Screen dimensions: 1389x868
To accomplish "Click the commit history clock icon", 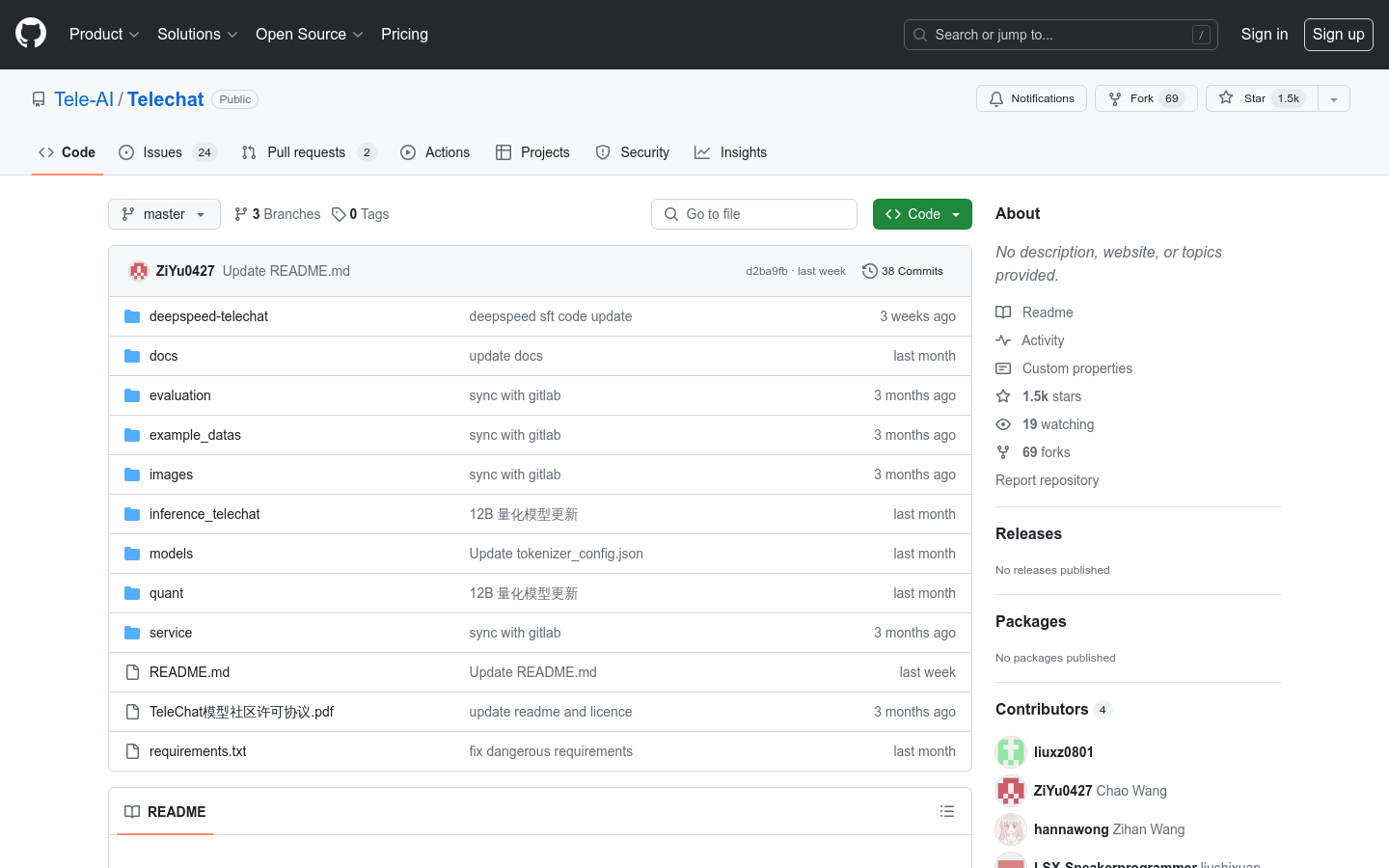I will click(869, 271).
